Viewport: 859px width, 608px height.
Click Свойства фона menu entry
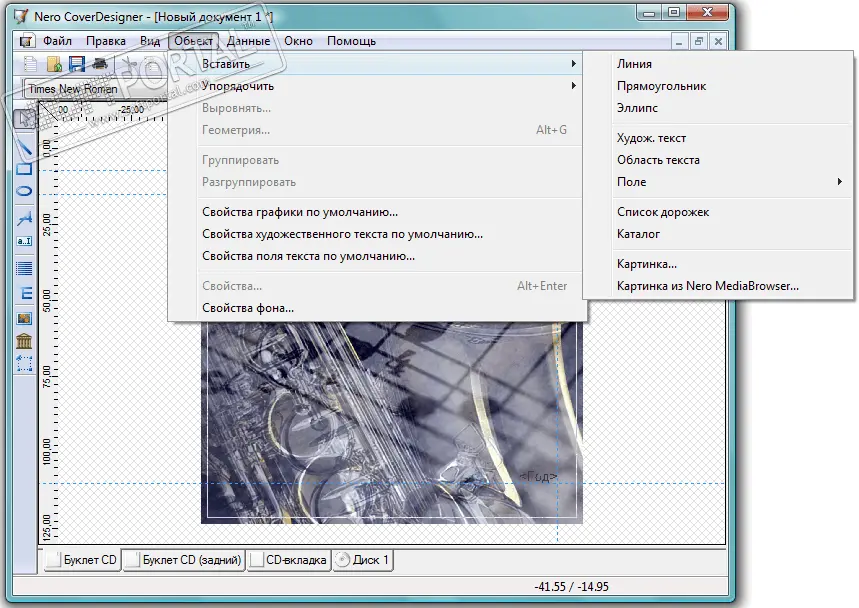tap(248, 308)
